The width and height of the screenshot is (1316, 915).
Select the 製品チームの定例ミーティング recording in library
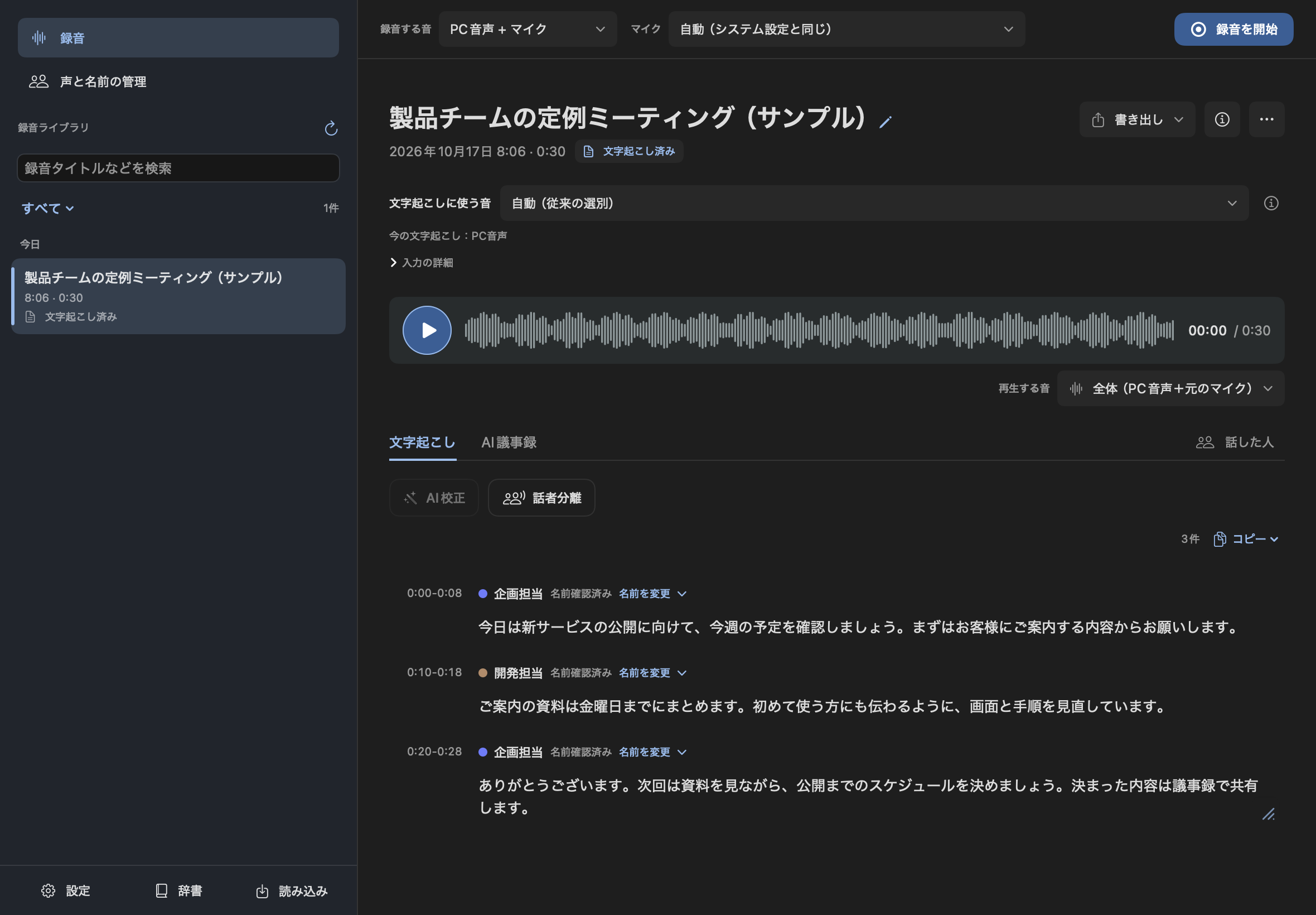[178, 296]
